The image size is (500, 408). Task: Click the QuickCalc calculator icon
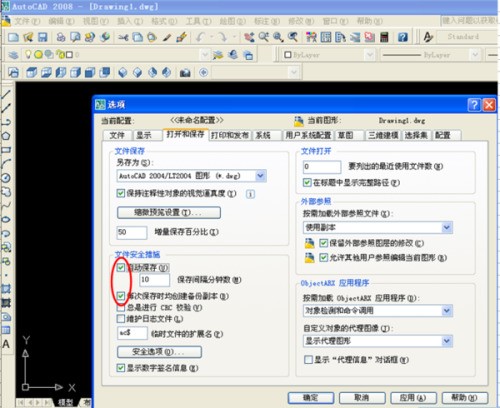click(x=384, y=37)
